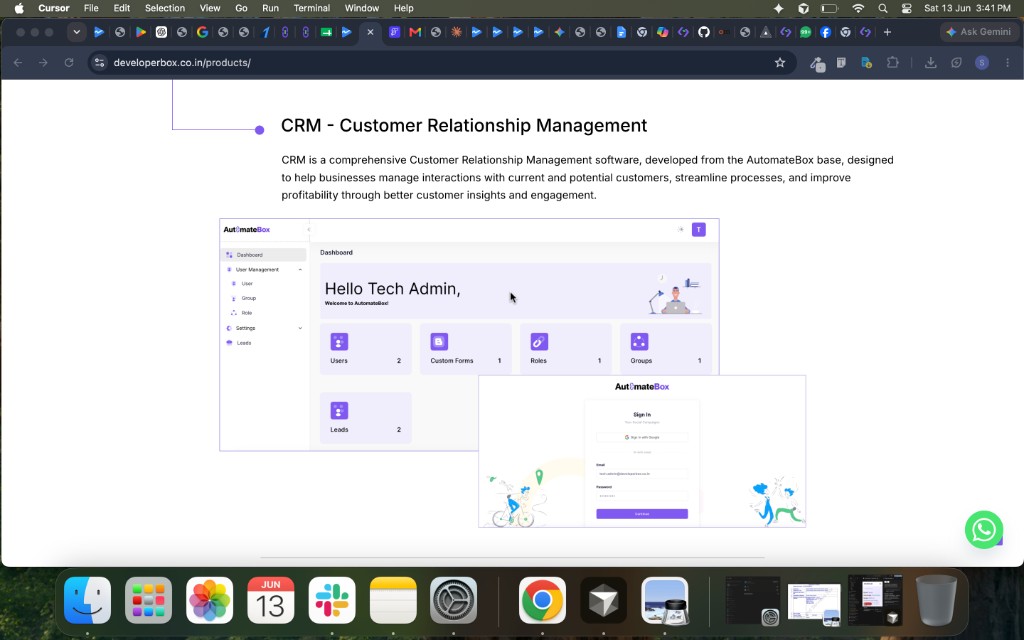The height and width of the screenshot is (640, 1024).
Task: Switch to the green Google Meet tab
Action: pyautogui.click(x=326, y=32)
